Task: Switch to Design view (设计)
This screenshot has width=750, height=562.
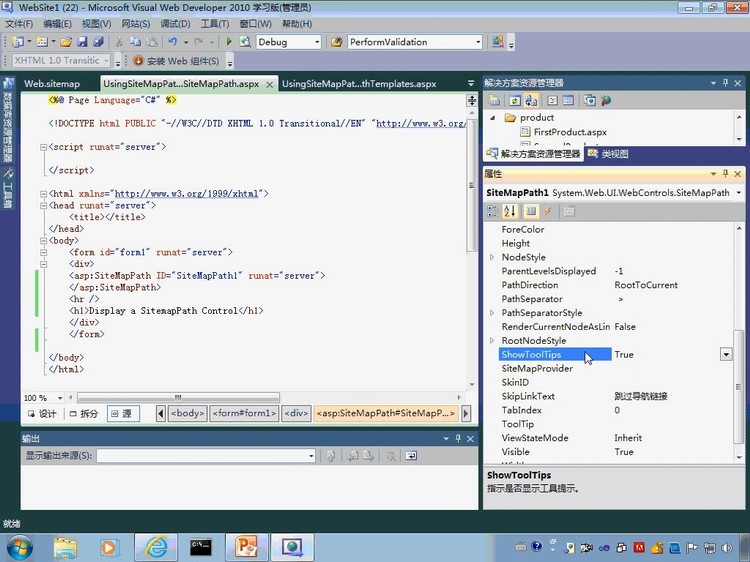Action: (x=42, y=414)
